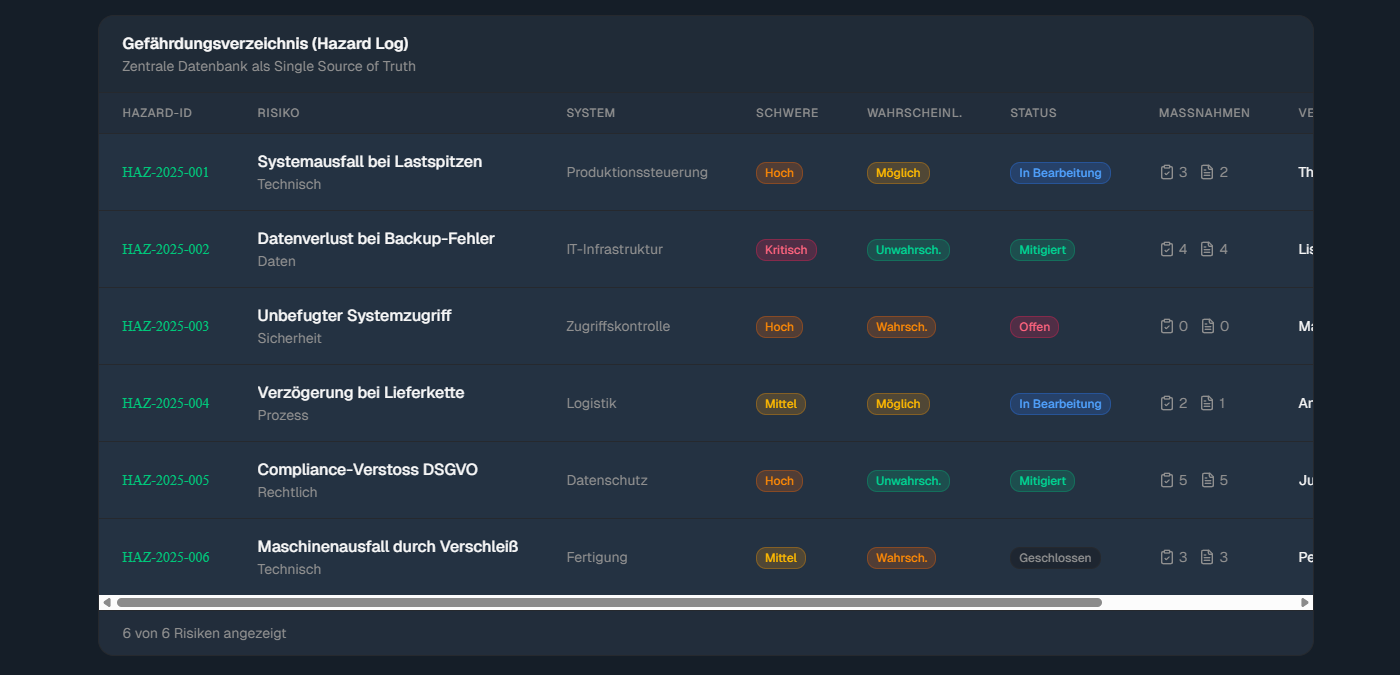This screenshot has height=675, width=1400.
Task: Select the HAZARD-ID column header
Action: tap(157, 113)
